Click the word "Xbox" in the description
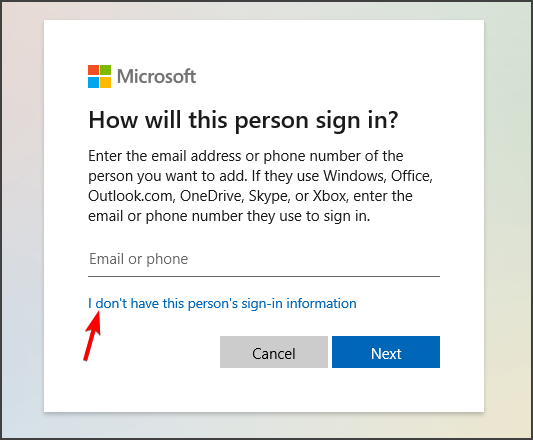The height and width of the screenshot is (440, 533). [330, 196]
